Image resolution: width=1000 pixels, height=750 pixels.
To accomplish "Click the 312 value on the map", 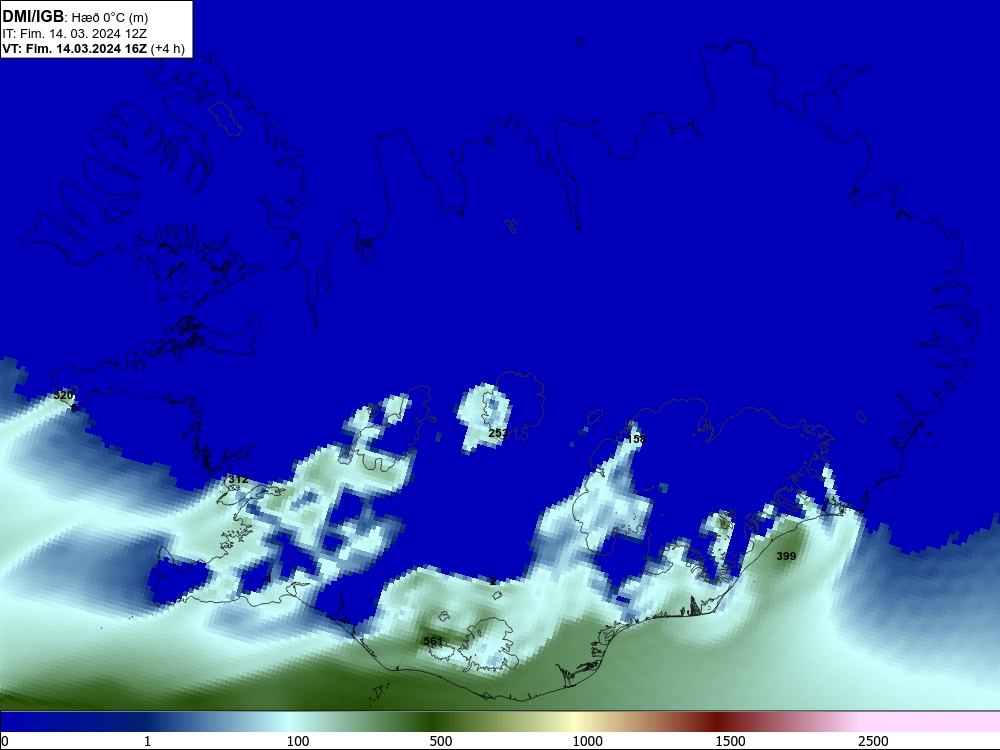I will (x=238, y=480).
